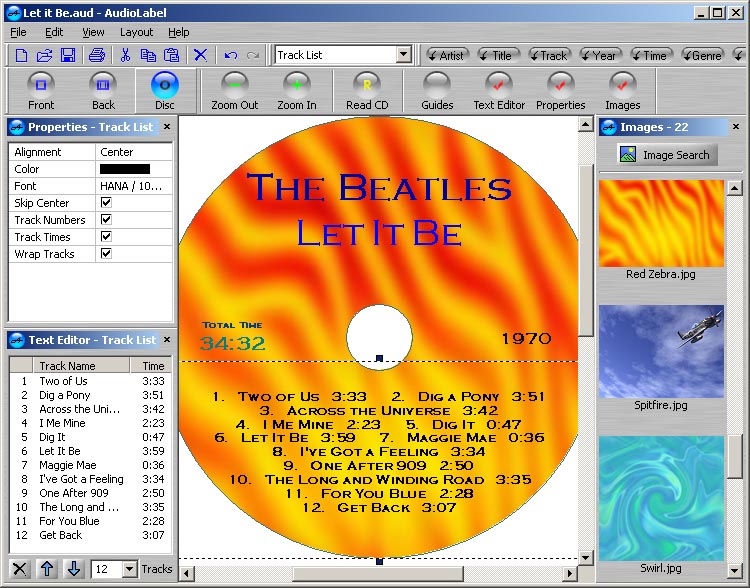
Task: Move selected track up with the arrow
Action: pos(47,569)
